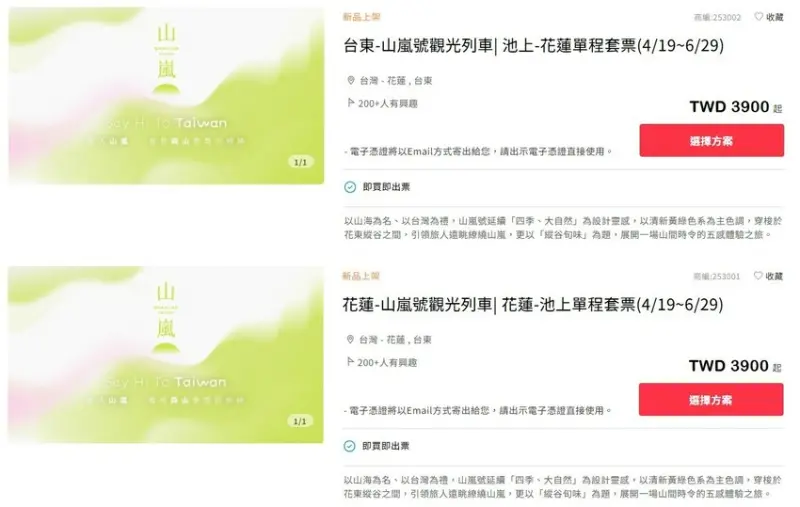Click the flag icon beside the second 200+人有興趣
The image size is (800, 507).
point(350,362)
